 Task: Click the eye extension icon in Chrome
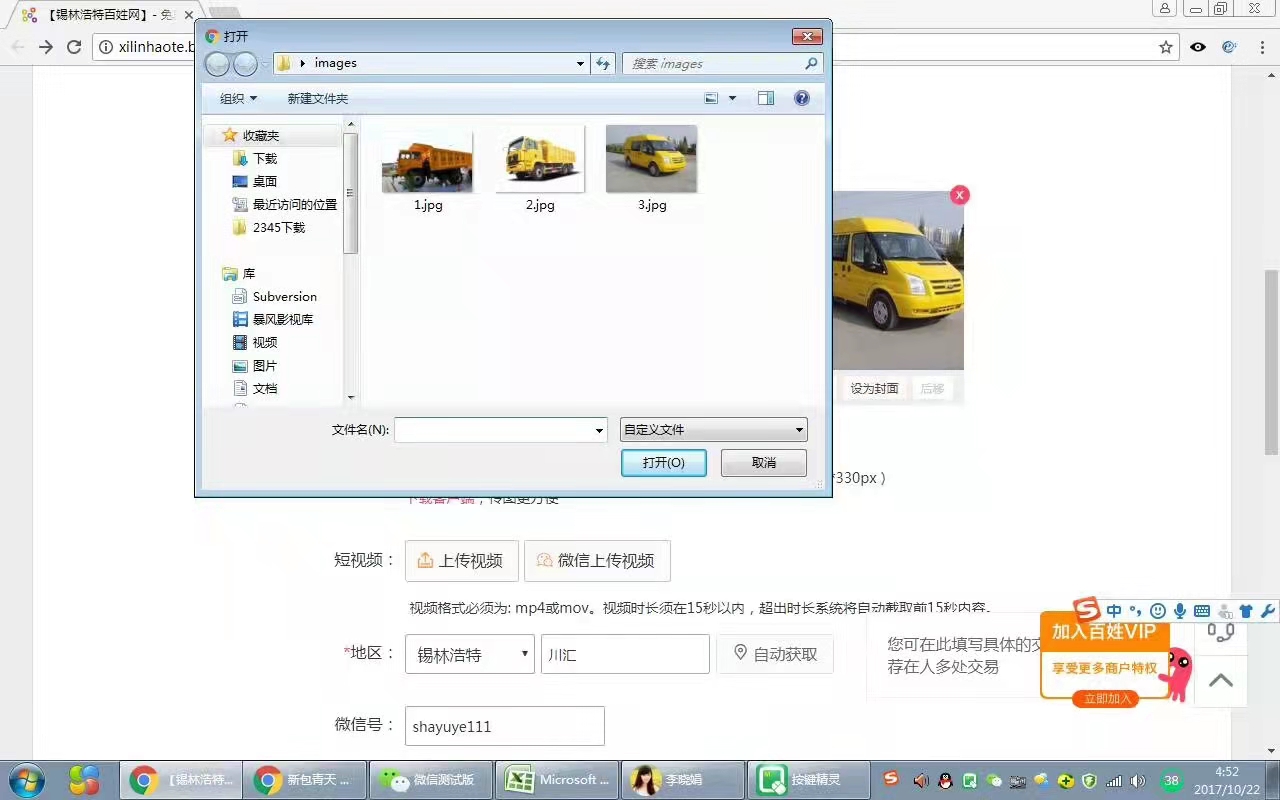1198,47
